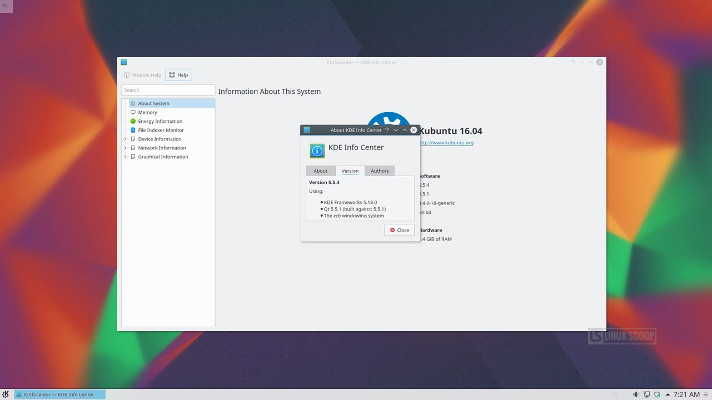The width and height of the screenshot is (712, 400).
Task: Select Network Information category
Action: (x=162, y=148)
